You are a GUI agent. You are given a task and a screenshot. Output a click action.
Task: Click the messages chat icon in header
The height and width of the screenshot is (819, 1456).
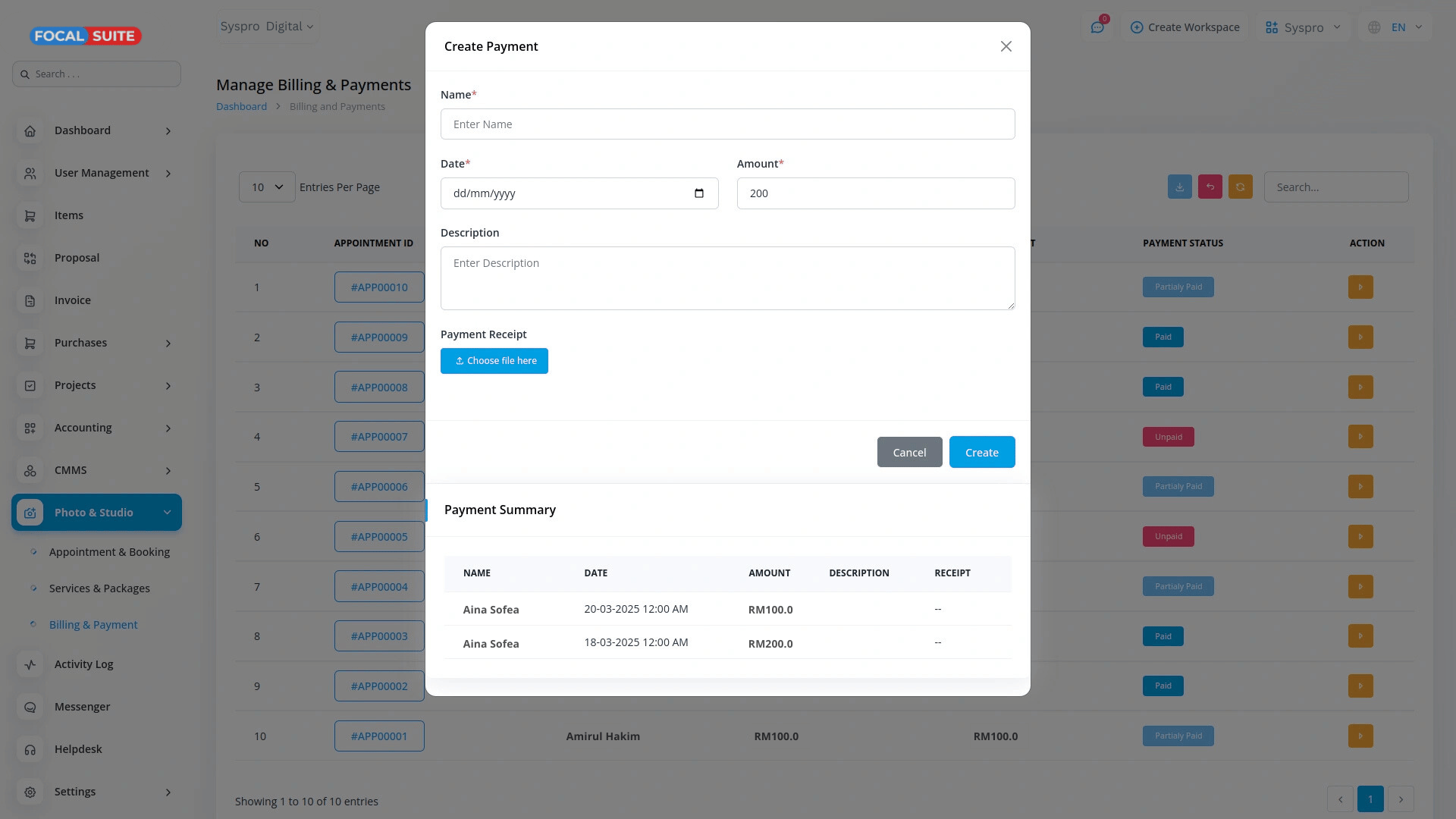click(x=1097, y=27)
